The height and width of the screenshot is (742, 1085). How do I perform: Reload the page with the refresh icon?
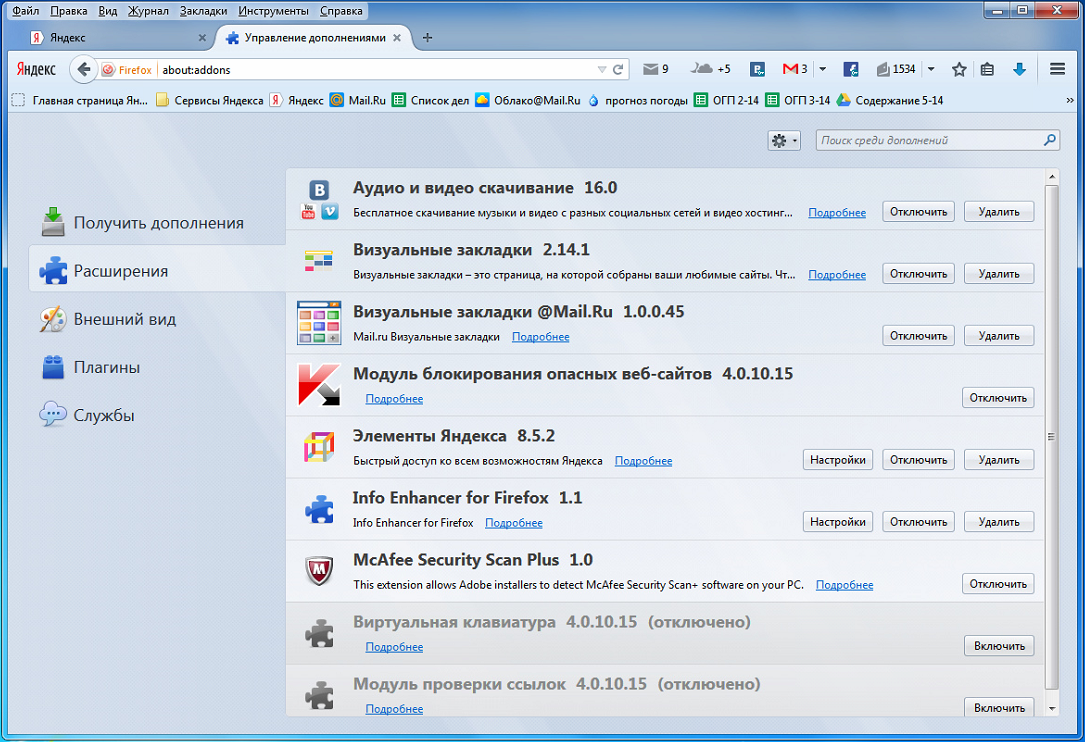click(618, 69)
